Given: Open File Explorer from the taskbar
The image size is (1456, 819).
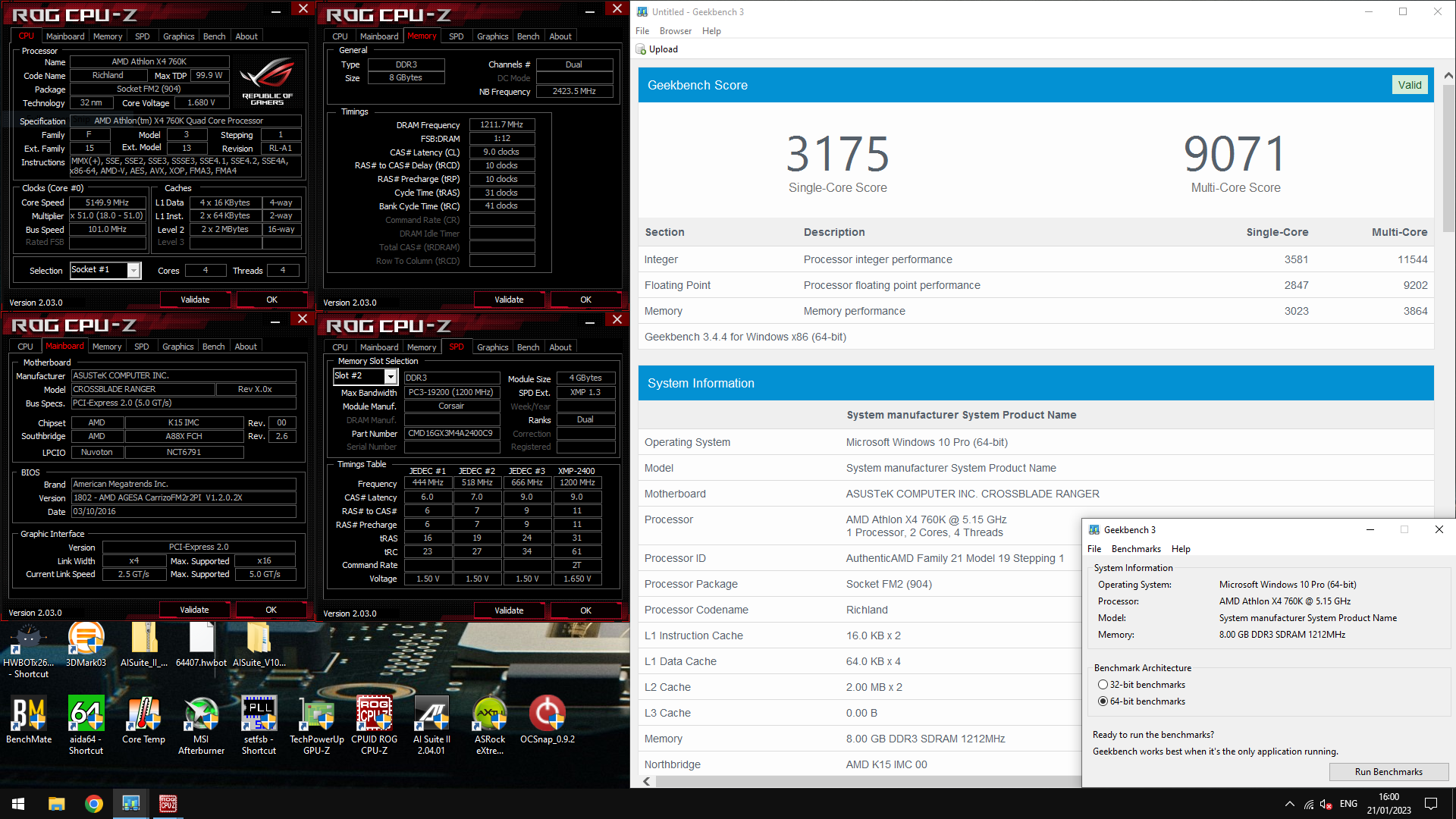Looking at the screenshot, I should [x=57, y=804].
